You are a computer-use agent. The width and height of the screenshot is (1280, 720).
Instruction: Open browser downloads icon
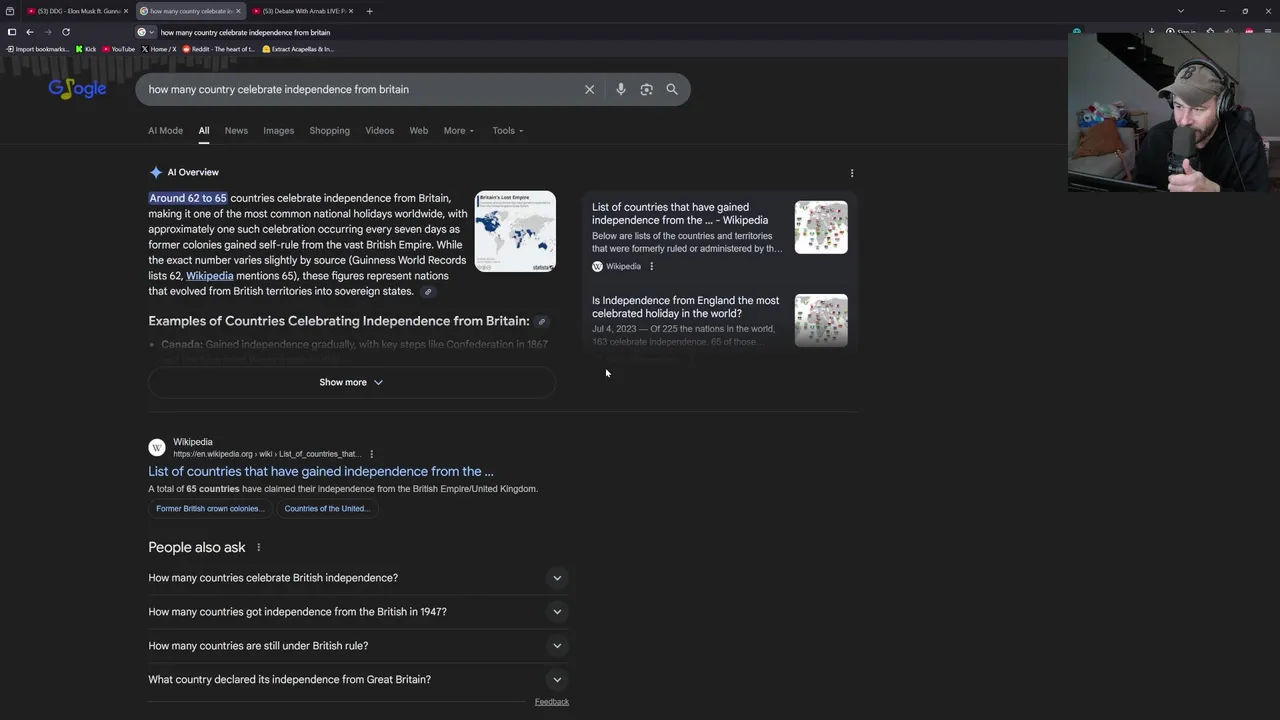1151,32
